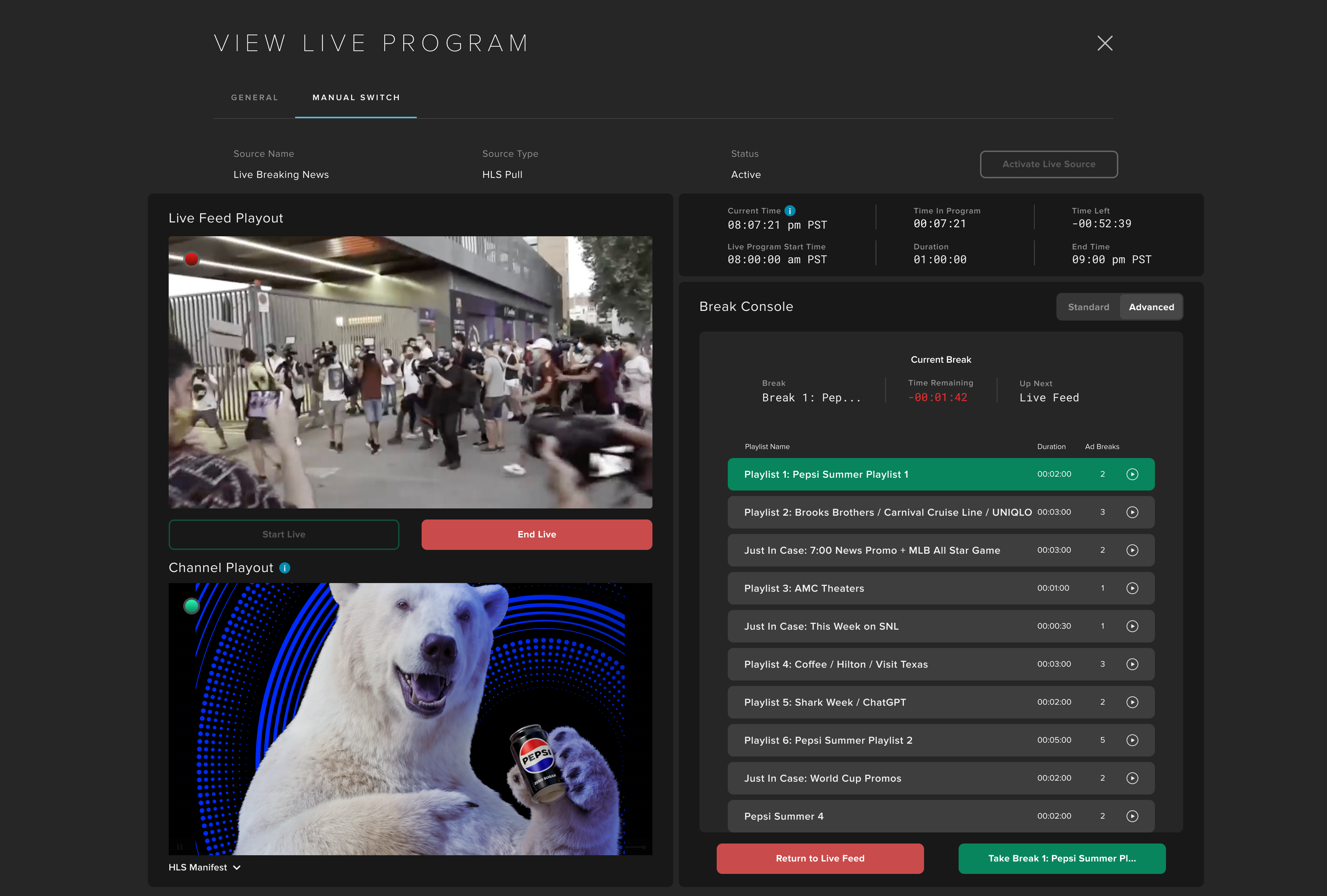1327x896 pixels.
Task: Select Just In Case: This Week on SNL
Action: click(941, 626)
